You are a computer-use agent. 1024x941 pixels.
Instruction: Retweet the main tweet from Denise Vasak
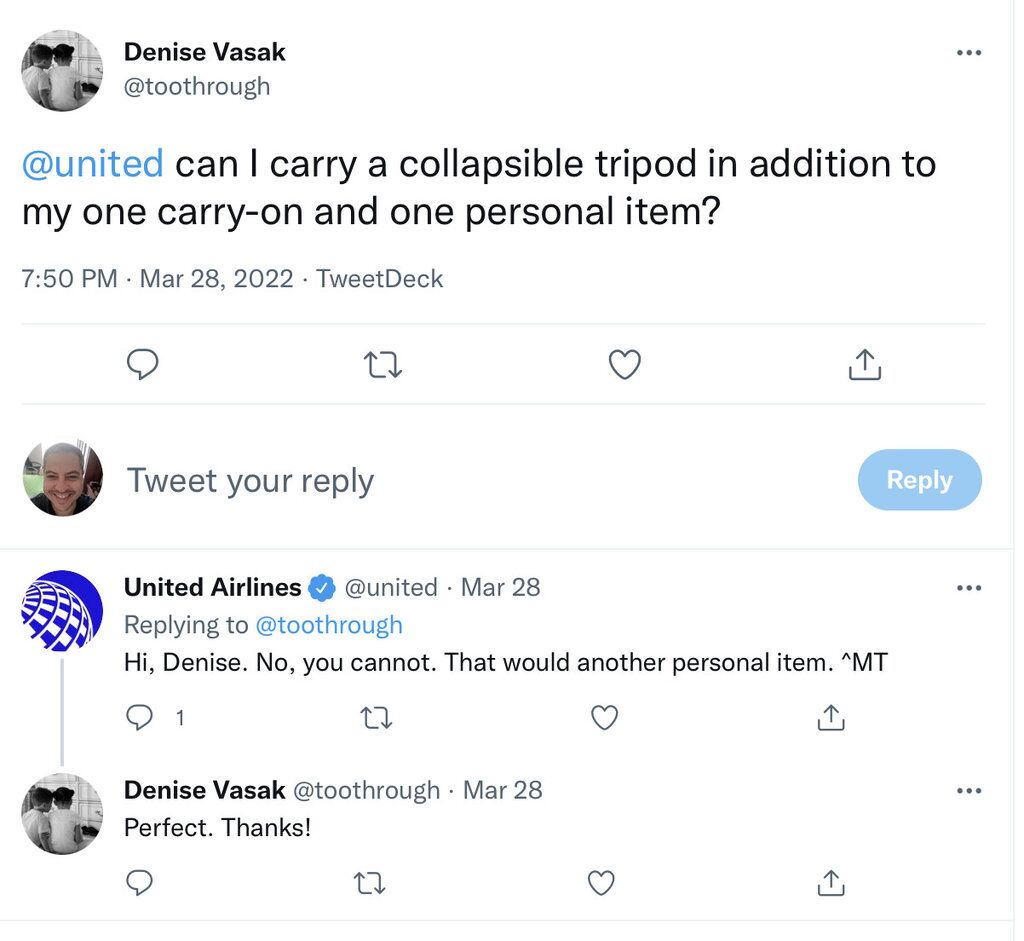pos(382,364)
